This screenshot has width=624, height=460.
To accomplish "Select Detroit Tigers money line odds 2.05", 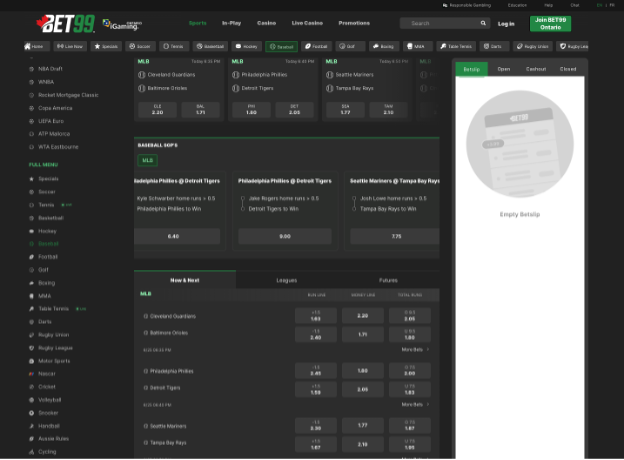I will [363, 389].
